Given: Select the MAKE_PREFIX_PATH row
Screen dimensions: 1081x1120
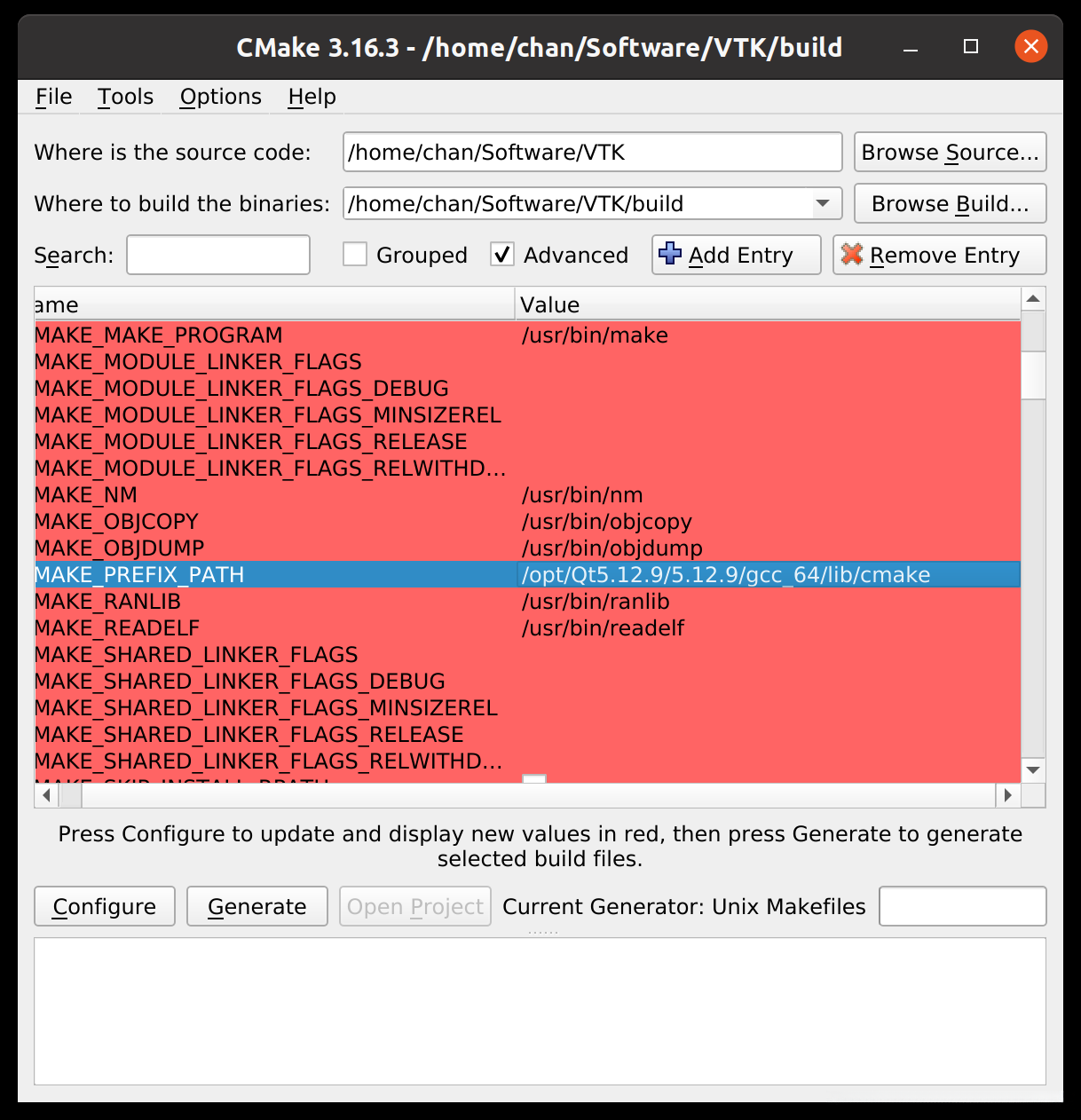Looking at the screenshot, I should [527, 574].
